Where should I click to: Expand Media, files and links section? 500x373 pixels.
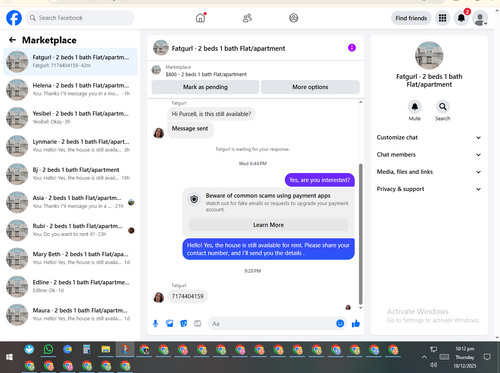(x=429, y=172)
